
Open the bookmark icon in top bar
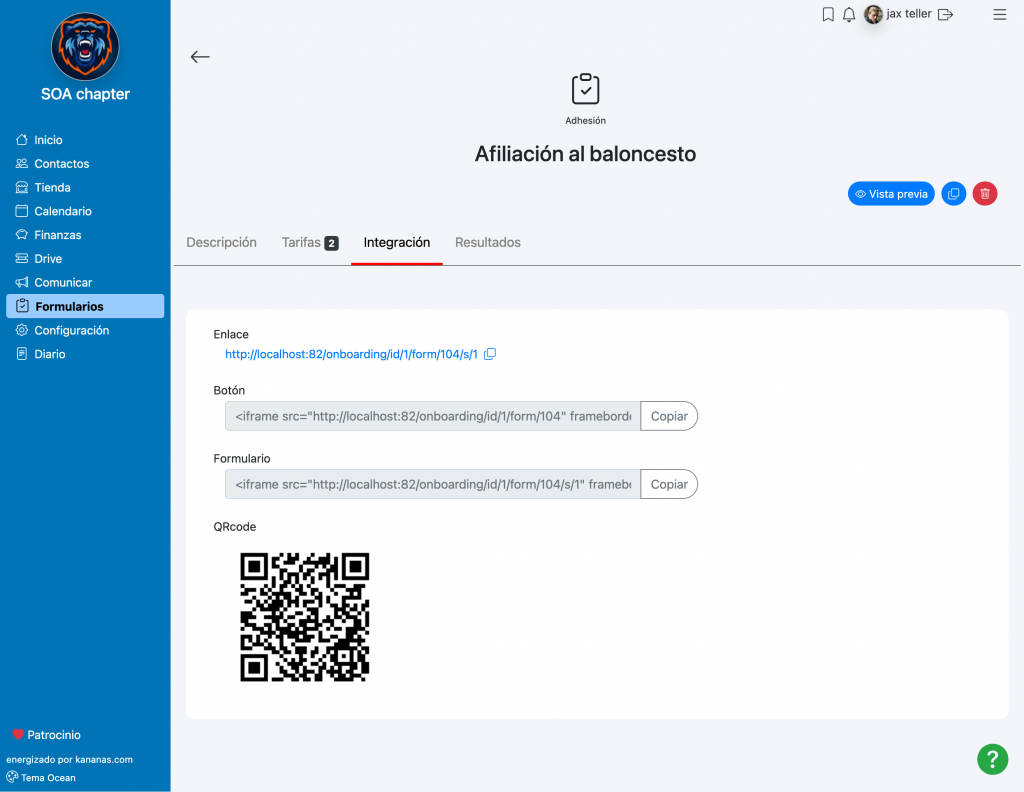coord(828,14)
